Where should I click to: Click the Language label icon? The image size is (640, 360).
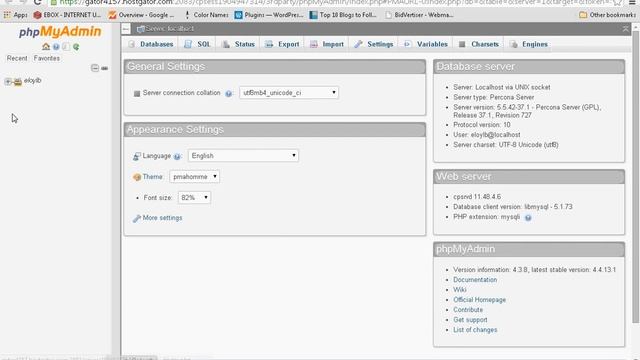tap(137, 156)
